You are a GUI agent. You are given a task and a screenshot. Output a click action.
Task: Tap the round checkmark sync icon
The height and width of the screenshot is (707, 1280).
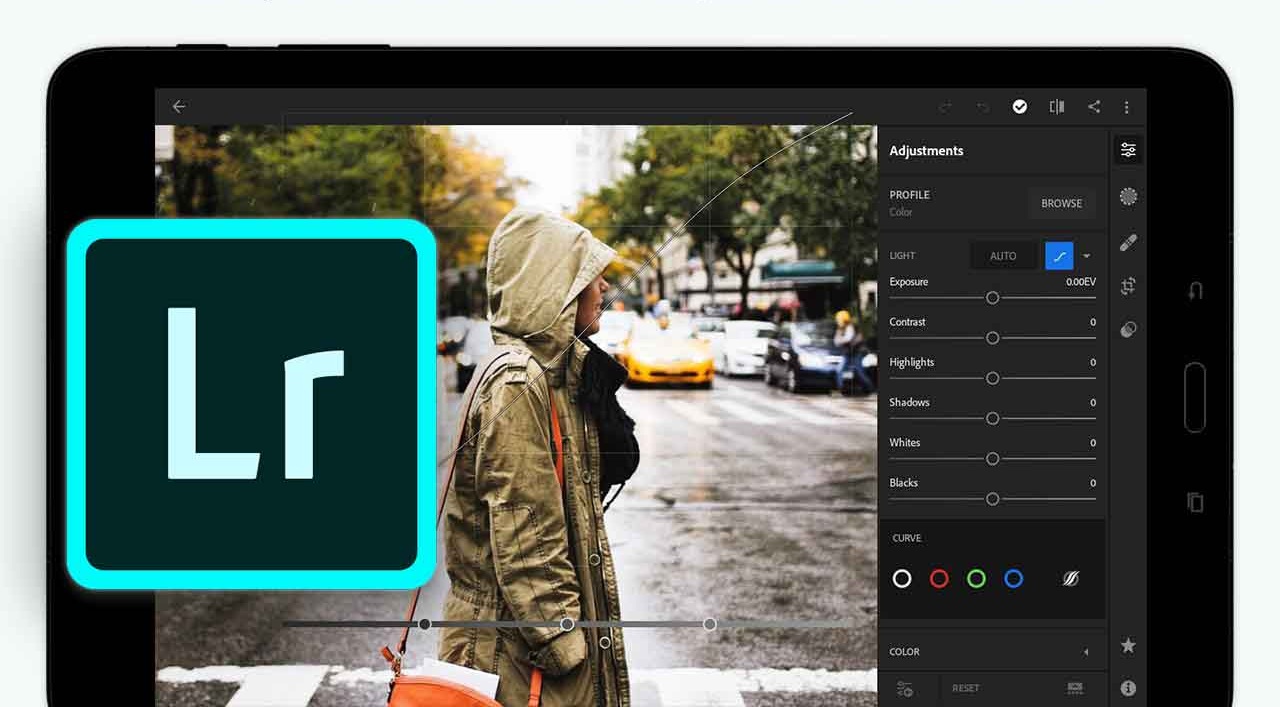[1020, 106]
